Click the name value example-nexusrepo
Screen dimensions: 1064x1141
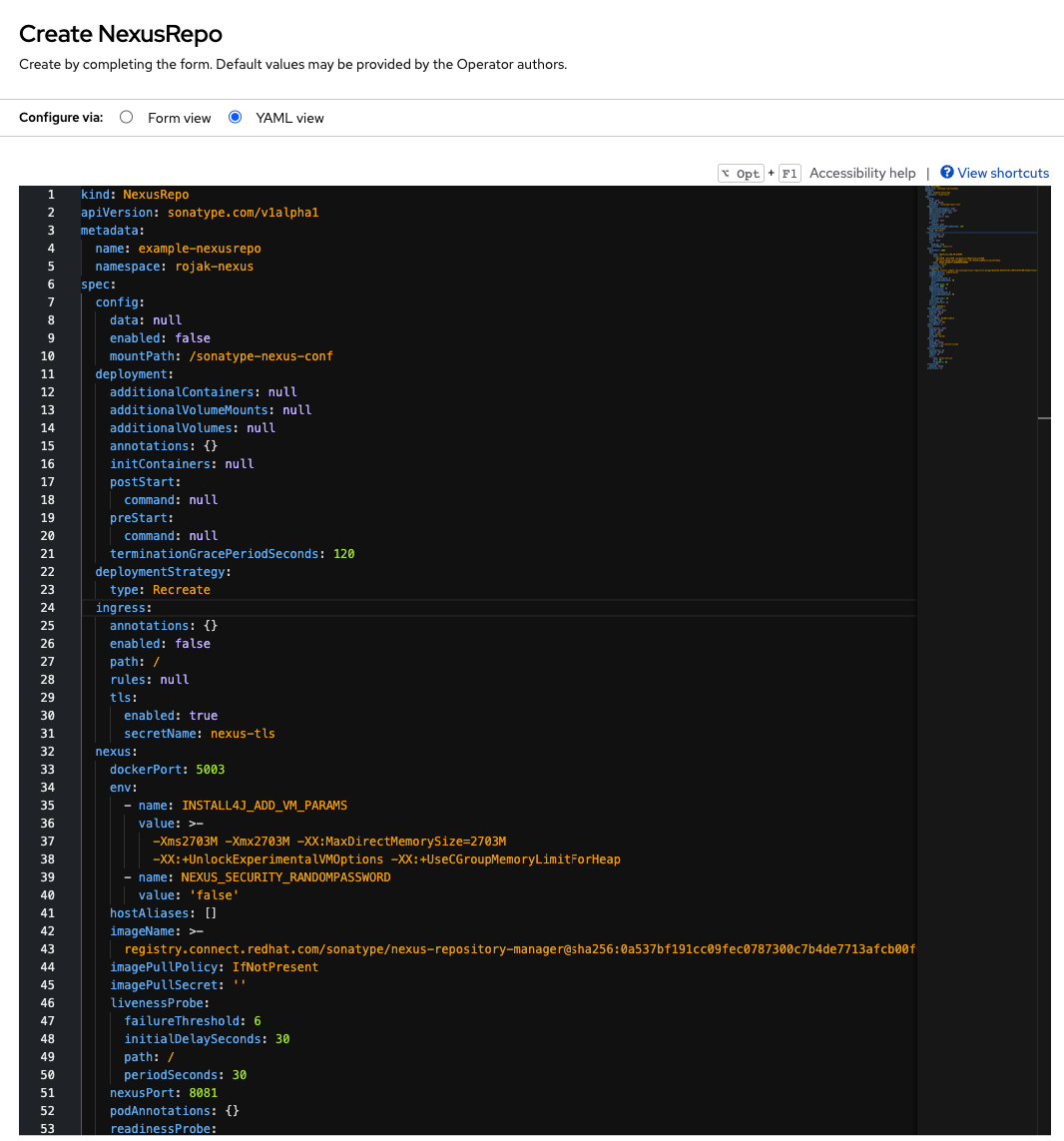tap(200, 249)
